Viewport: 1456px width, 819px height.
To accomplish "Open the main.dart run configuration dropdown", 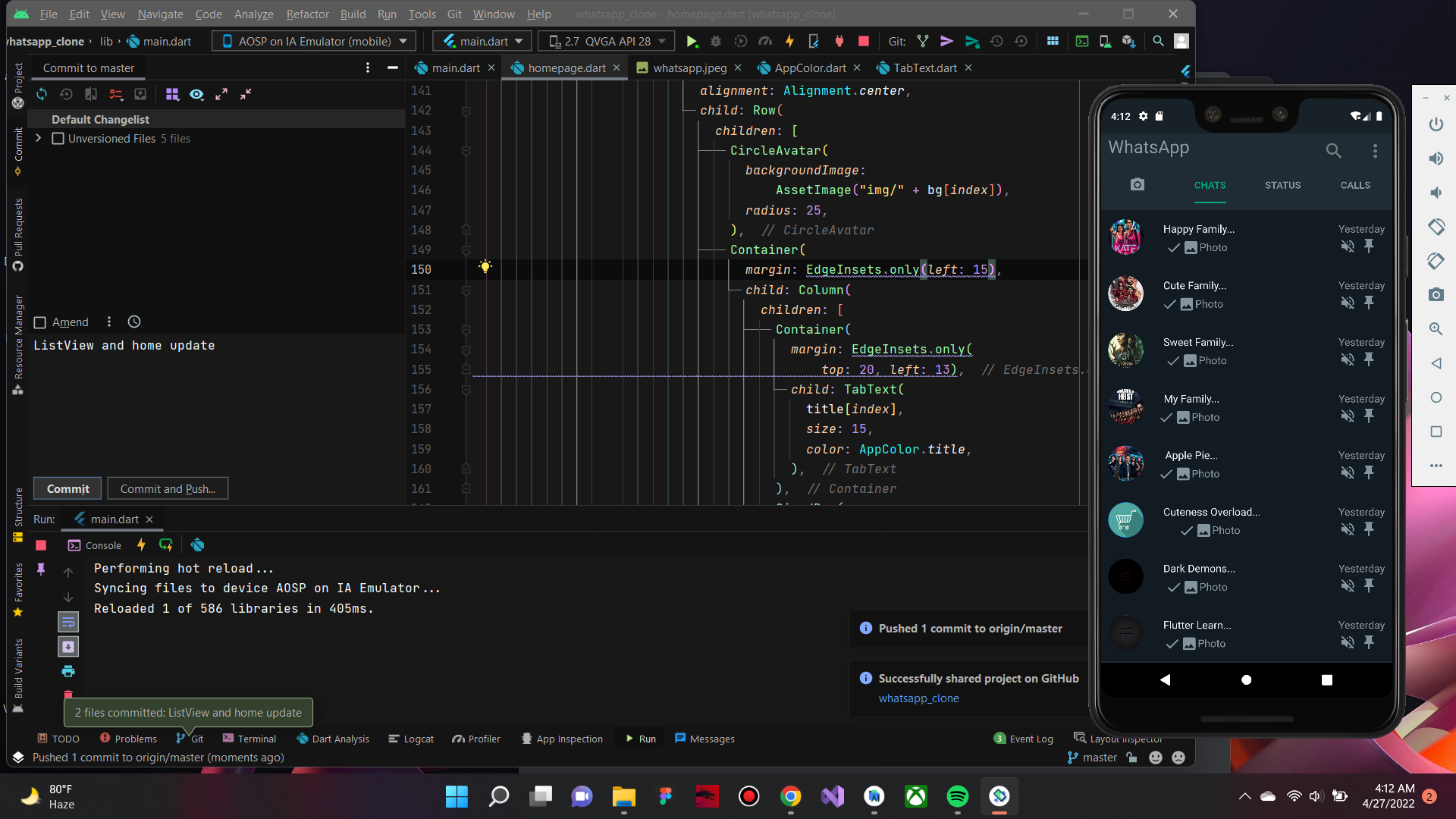I will [481, 41].
